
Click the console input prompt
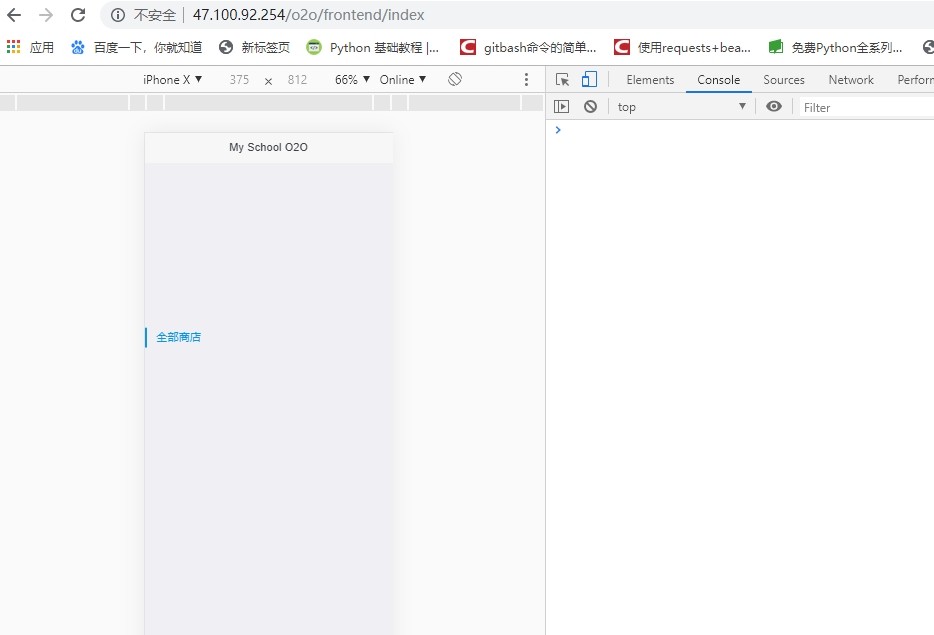coord(740,130)
